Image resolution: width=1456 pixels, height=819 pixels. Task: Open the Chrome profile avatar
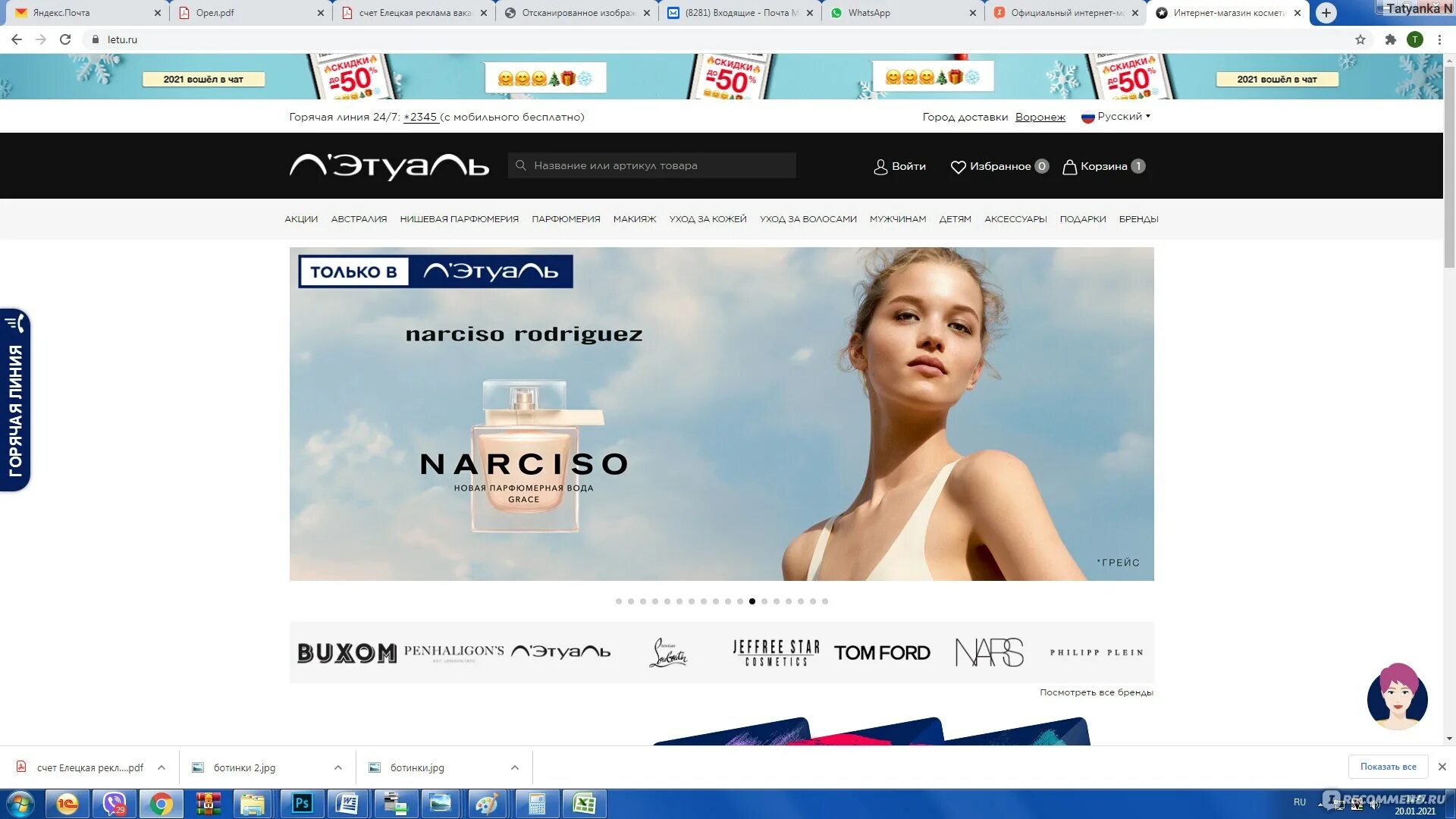(1414, 39)
